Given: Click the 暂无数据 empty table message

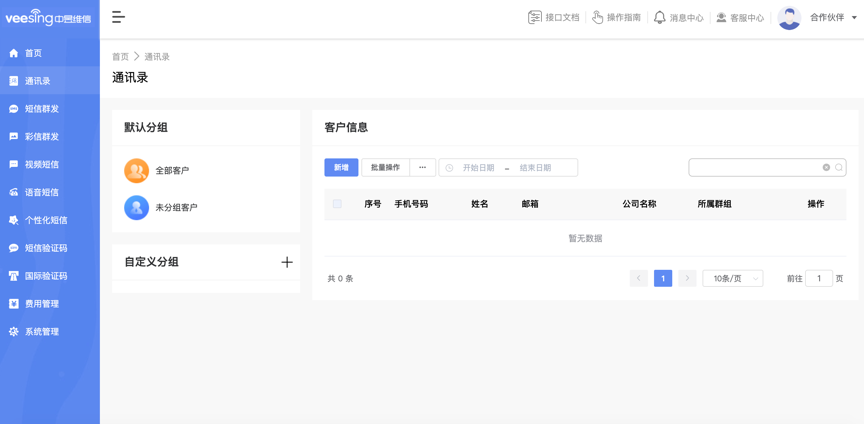Looking at the screenshot, I should [585, 238].
